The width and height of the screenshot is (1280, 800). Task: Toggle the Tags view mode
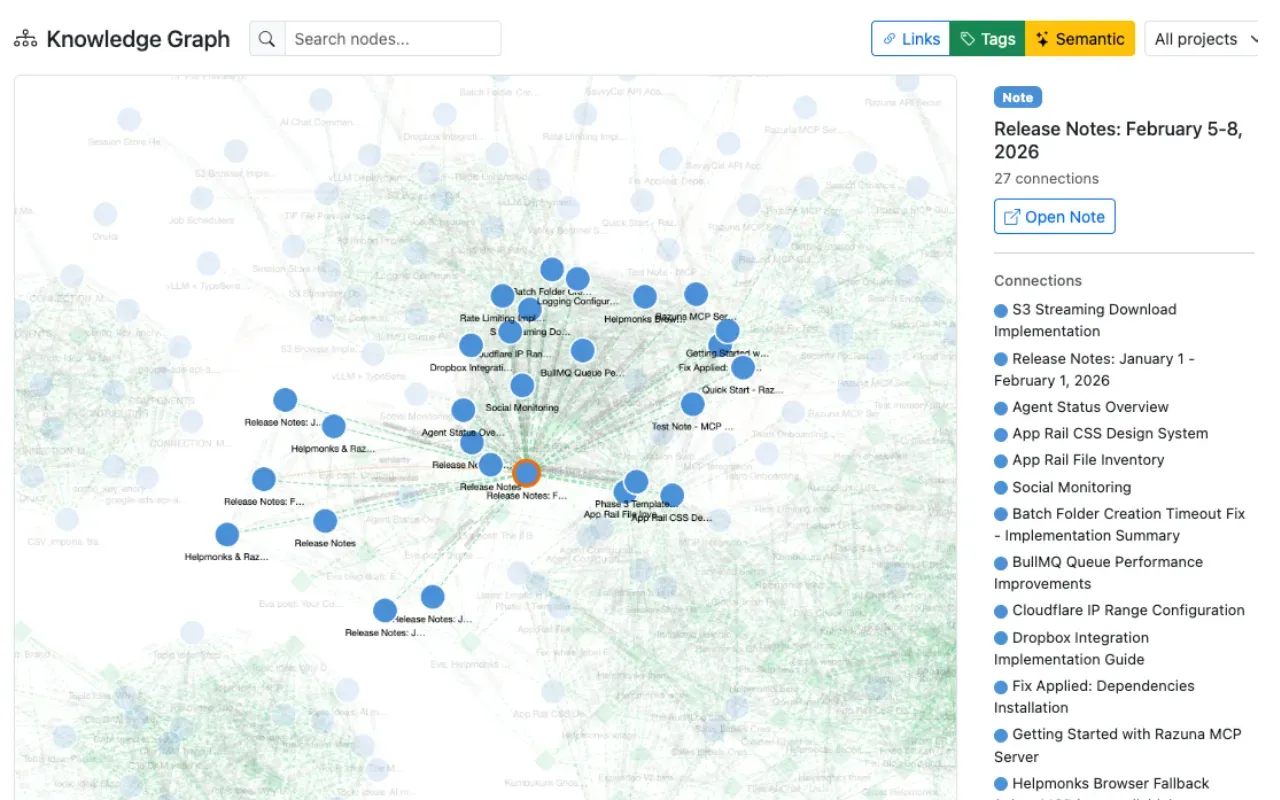987,38
